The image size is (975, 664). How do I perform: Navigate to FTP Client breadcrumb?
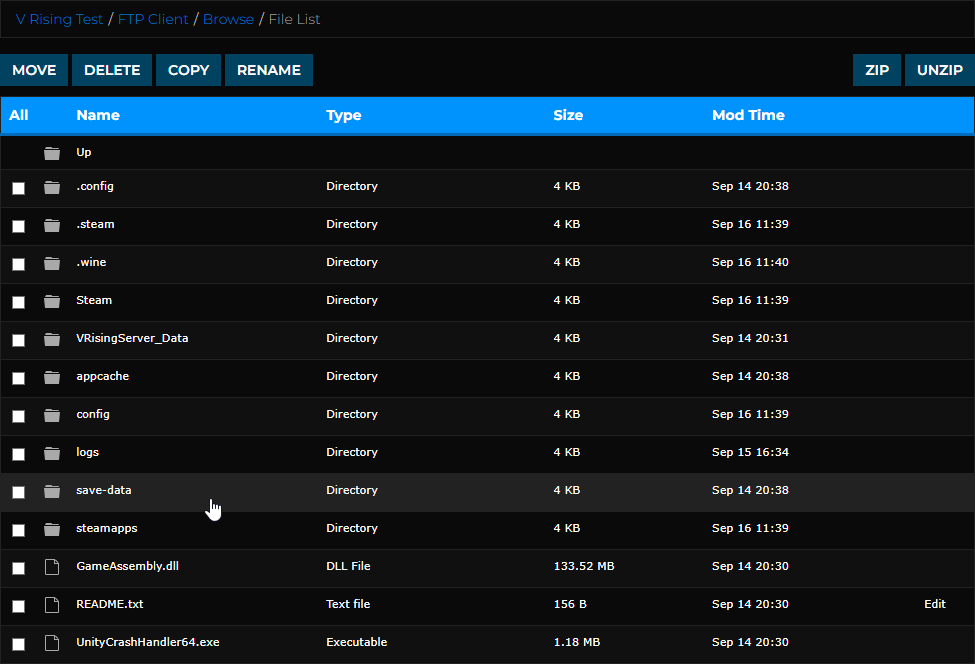[152, 18]
